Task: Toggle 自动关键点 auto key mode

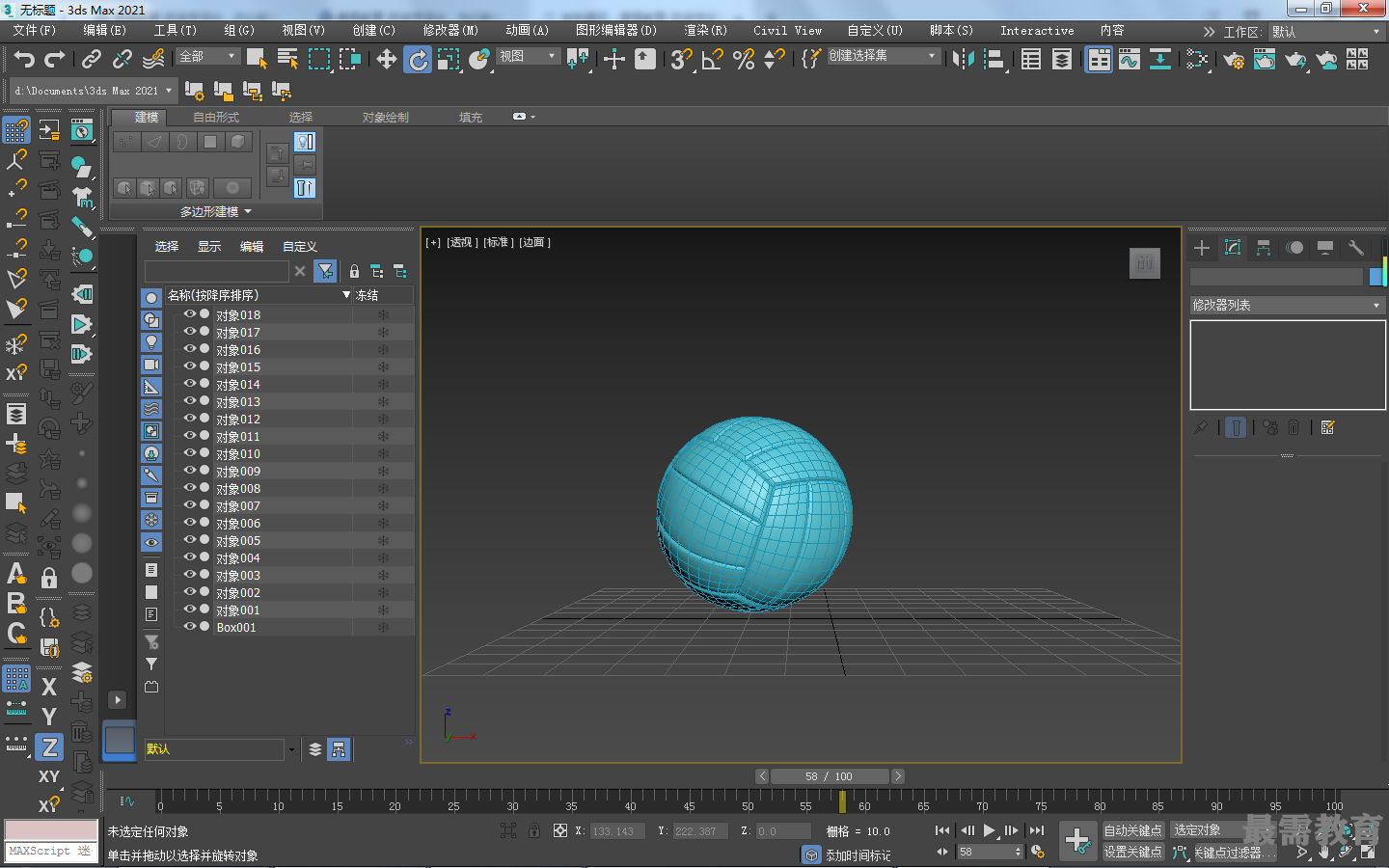Action: click(x=1132, y=830)
